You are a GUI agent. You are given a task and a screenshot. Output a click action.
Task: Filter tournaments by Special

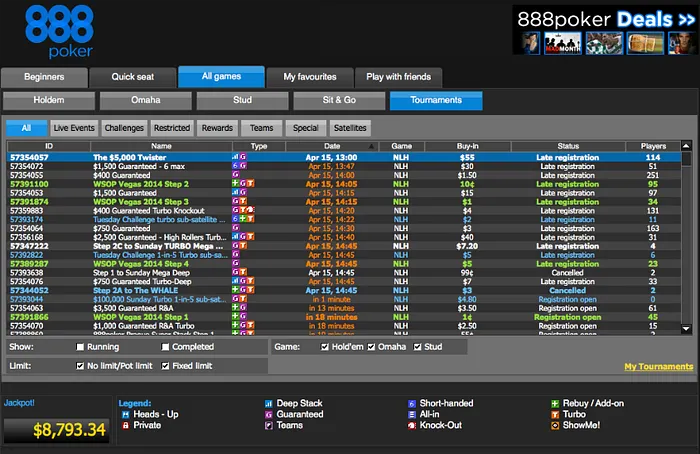306,128
